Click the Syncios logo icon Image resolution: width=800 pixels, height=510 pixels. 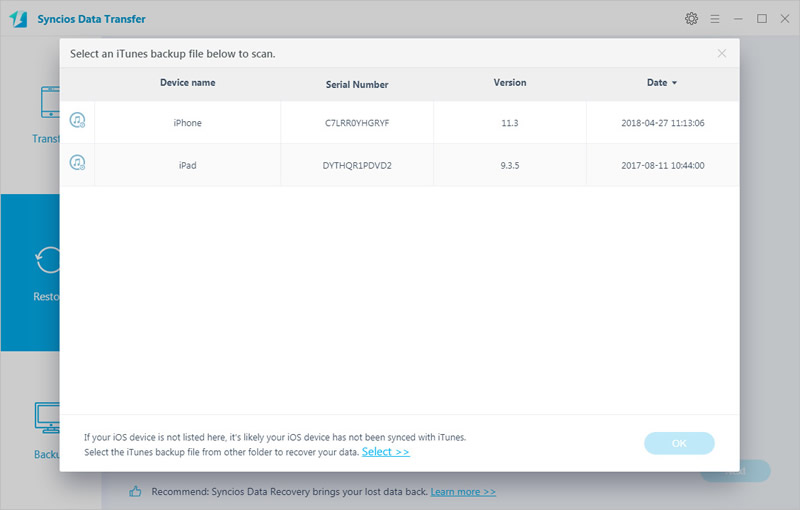point(18,19)
